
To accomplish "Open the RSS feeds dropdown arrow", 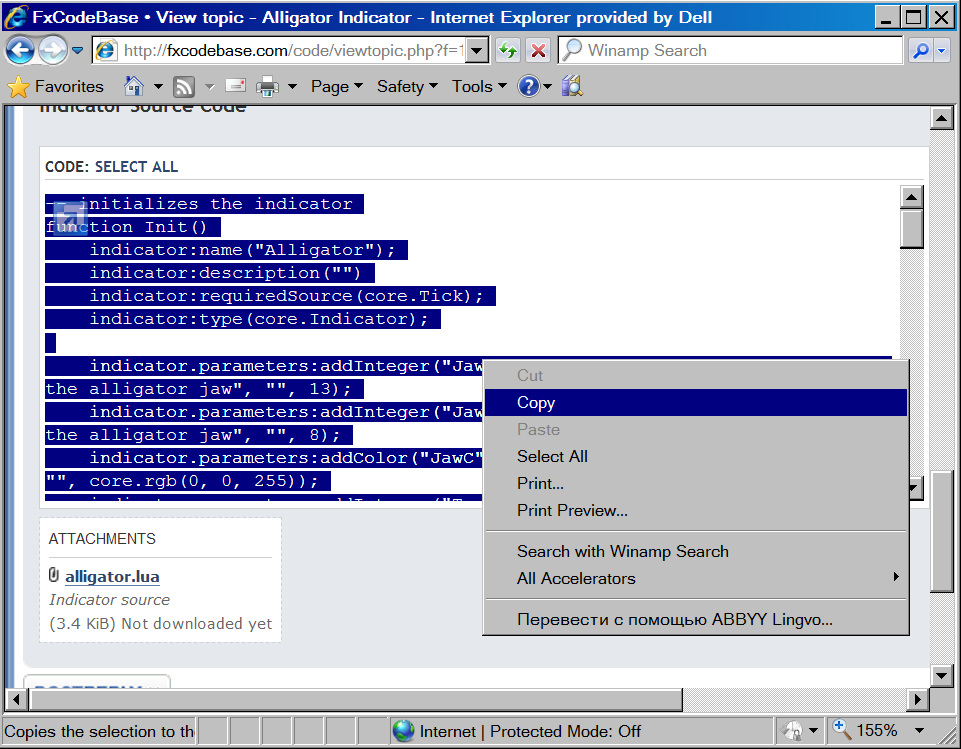I will pyautogui.click(x=210, y=87).
